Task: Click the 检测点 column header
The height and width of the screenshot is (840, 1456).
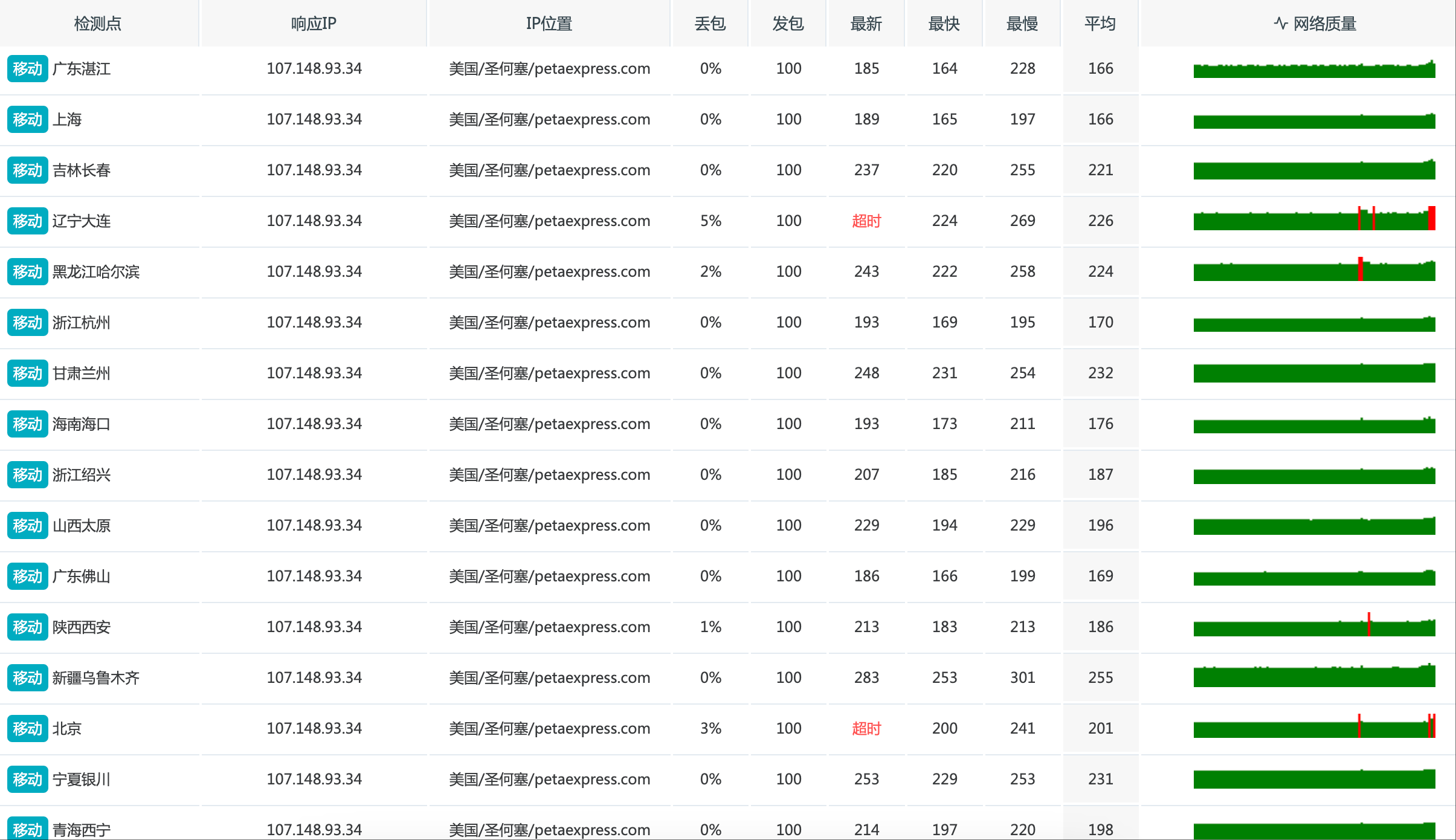Action: click(x=98, y=24)
